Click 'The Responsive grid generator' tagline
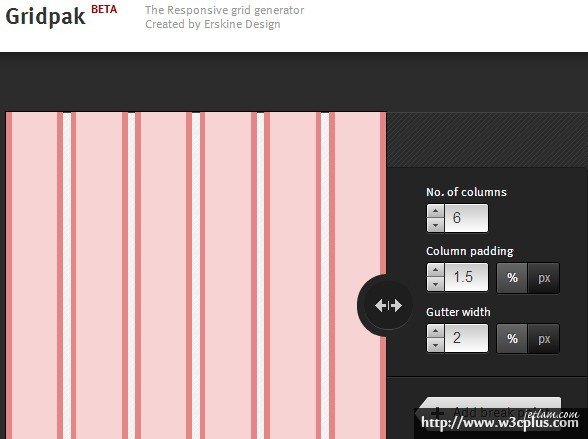 click(225, 10)
